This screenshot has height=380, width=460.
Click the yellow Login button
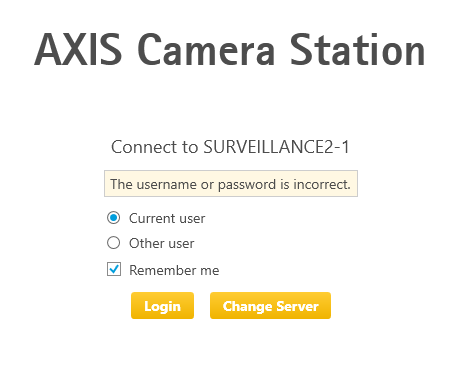[x=162, y=306]
